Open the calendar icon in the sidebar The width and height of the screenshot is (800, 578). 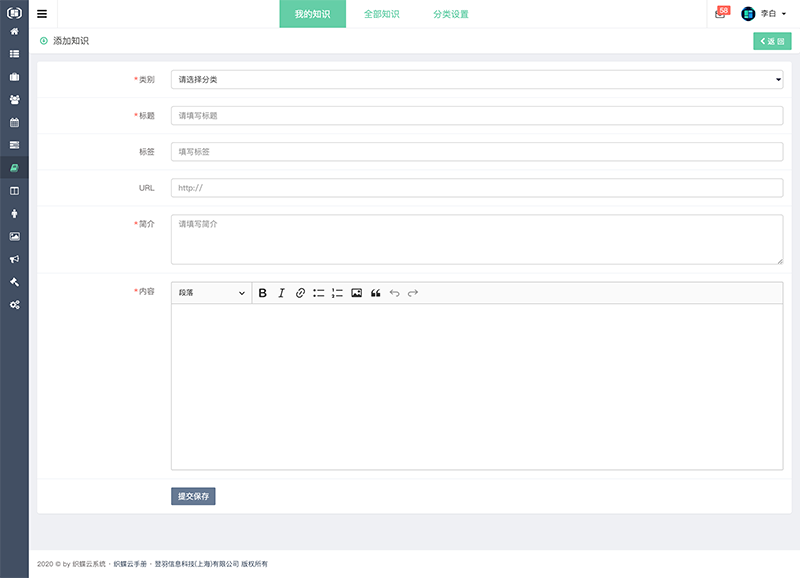click(14, 122)
